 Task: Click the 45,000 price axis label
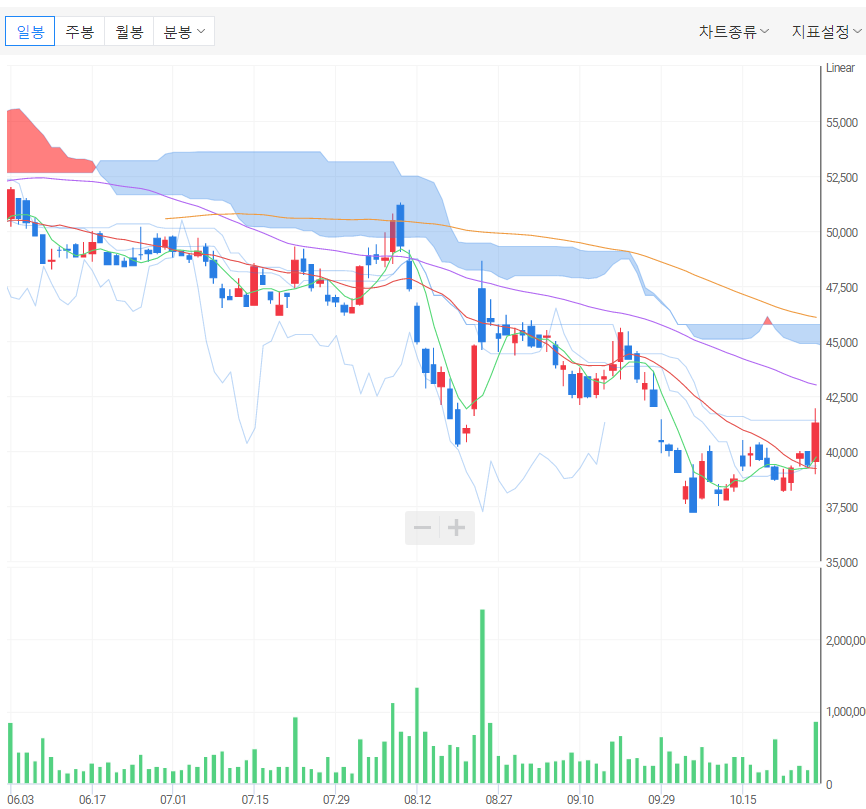pyautogui.click(x=842, y=342)
